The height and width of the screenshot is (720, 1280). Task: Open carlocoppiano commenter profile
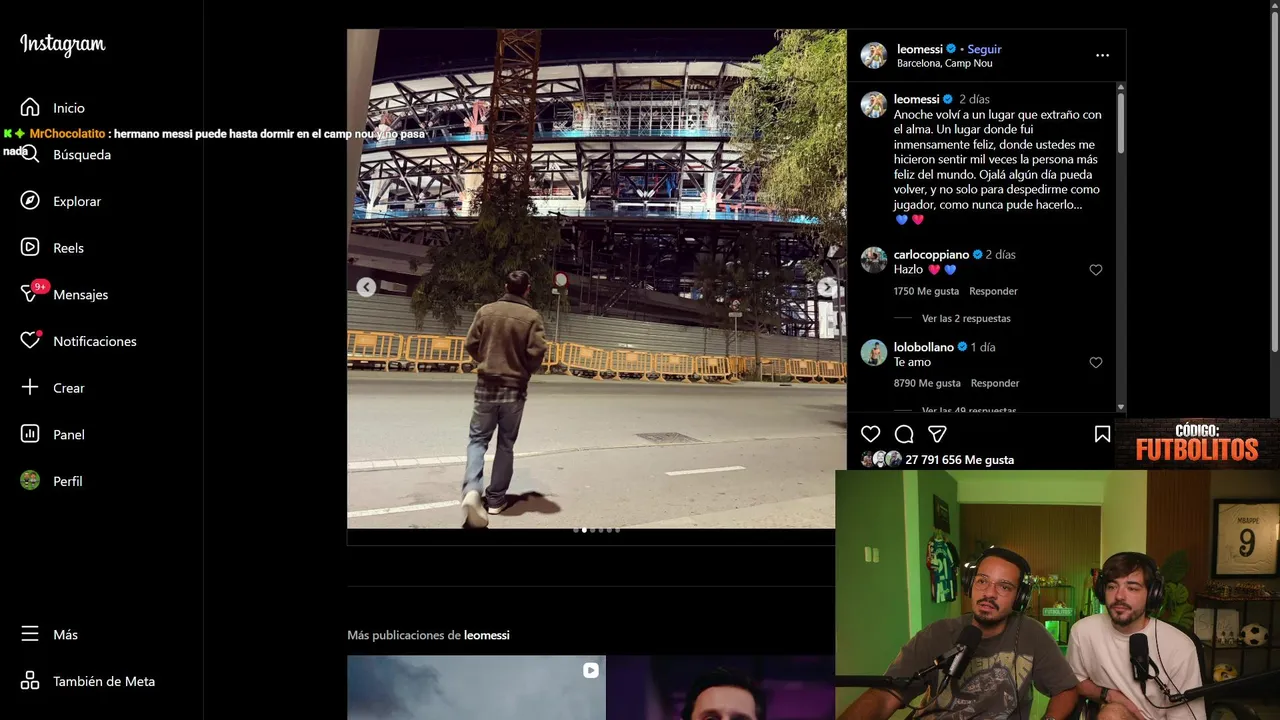932,255
